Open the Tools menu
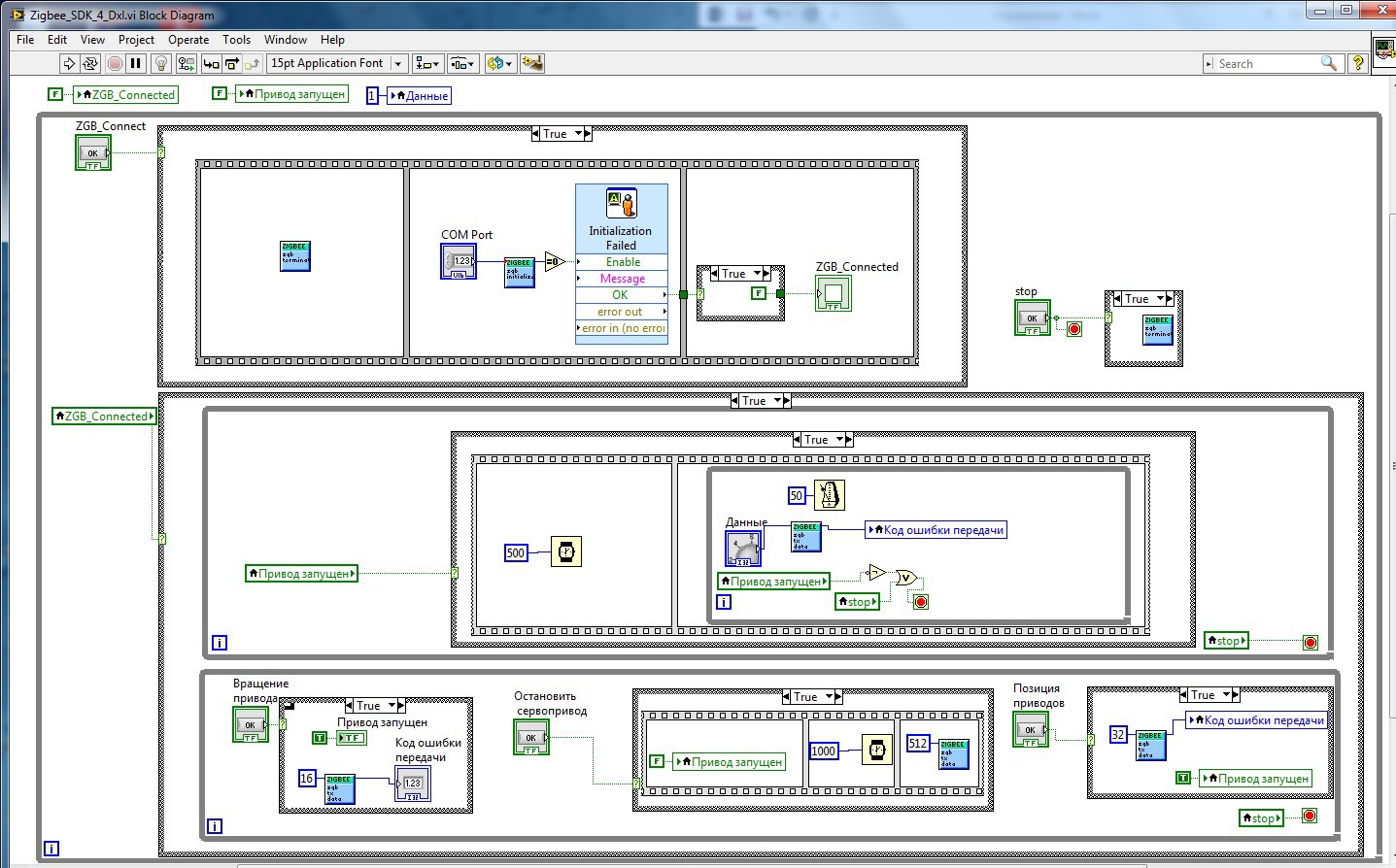Image resolution: width=1396 pixels, height=868 pixels. pos(236,40)
